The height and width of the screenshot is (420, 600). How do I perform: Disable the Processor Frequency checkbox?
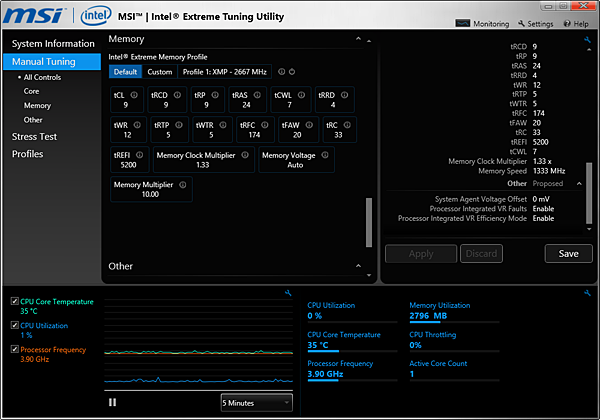(12, 349)
